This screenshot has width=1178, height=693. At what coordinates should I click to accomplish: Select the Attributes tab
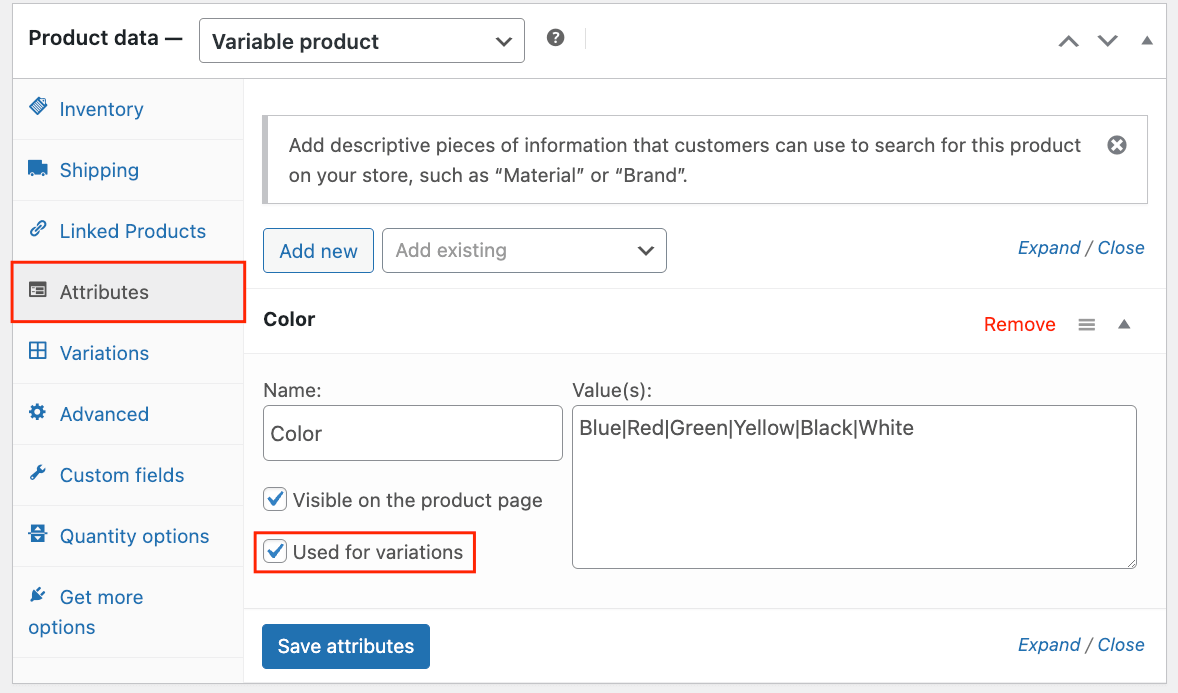128,292
